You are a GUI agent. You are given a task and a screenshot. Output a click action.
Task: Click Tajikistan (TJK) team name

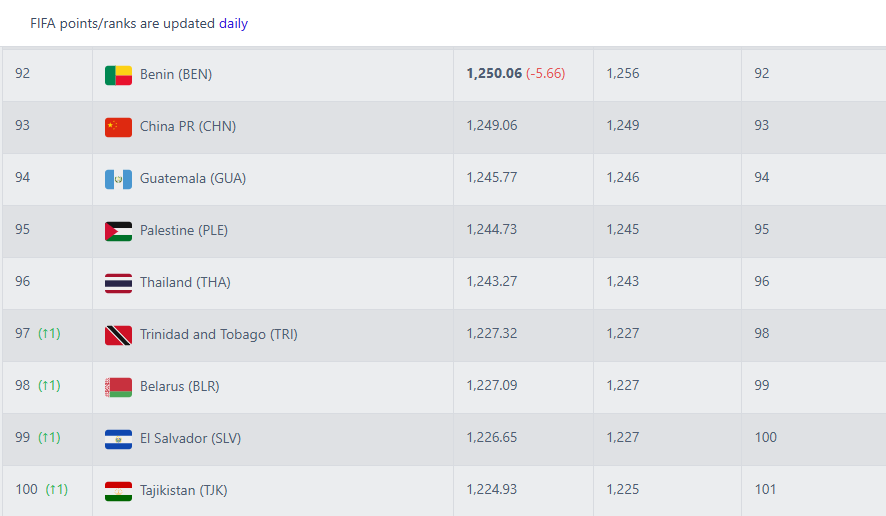point(184,490)
